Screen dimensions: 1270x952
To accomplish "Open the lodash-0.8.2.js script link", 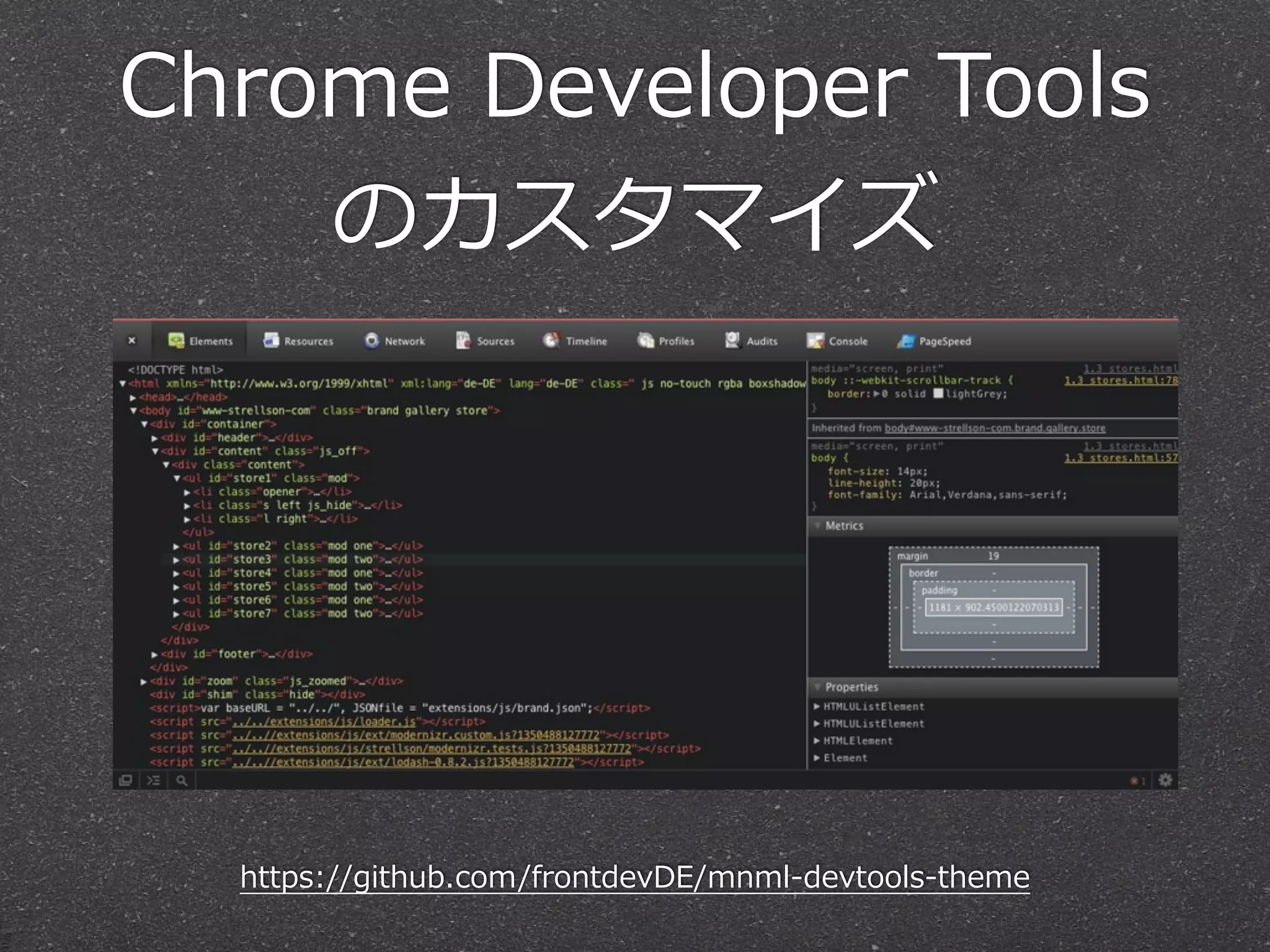I will (x=403, y=762).
